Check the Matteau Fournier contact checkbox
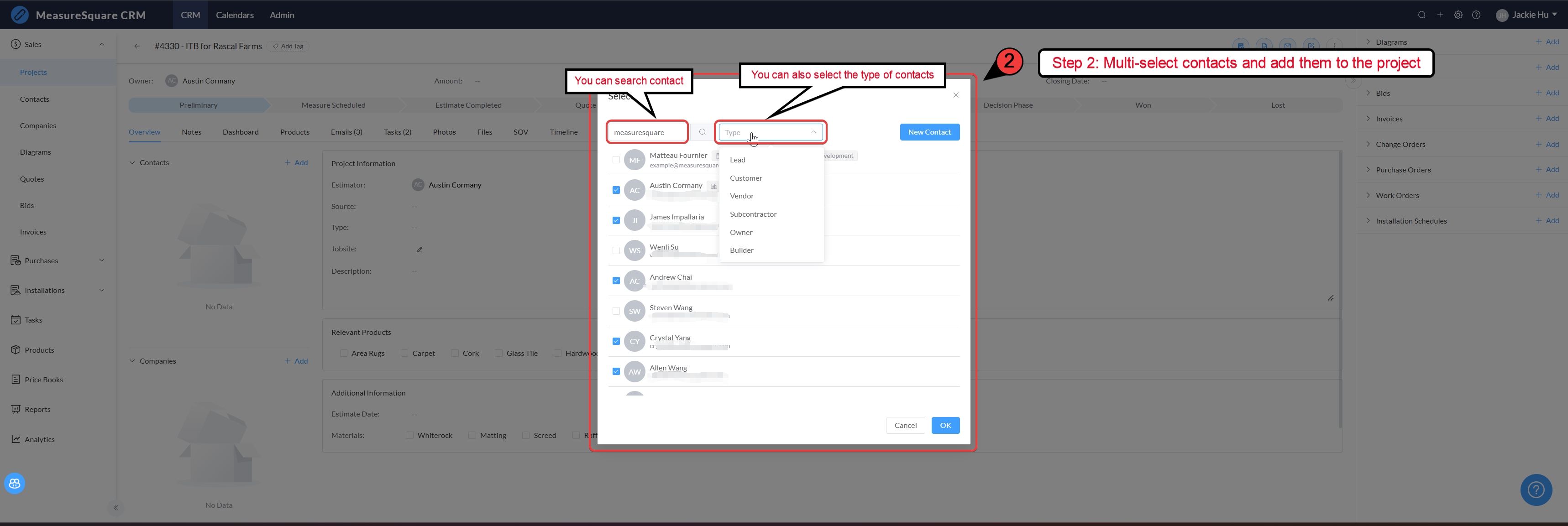 pyautogui.click(x=616, y=160)
